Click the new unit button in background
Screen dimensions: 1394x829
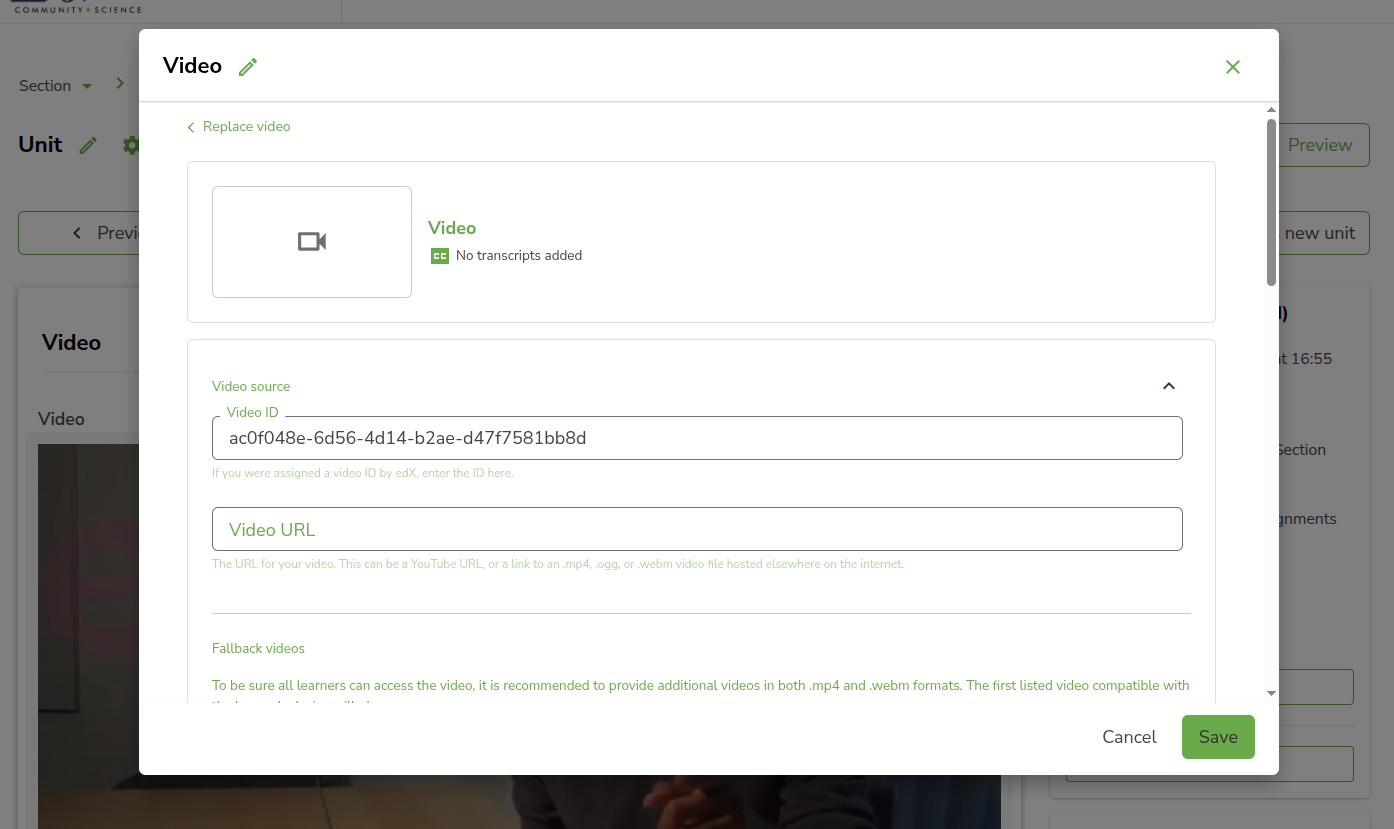pyautogui.click(x=1323, y=233)
